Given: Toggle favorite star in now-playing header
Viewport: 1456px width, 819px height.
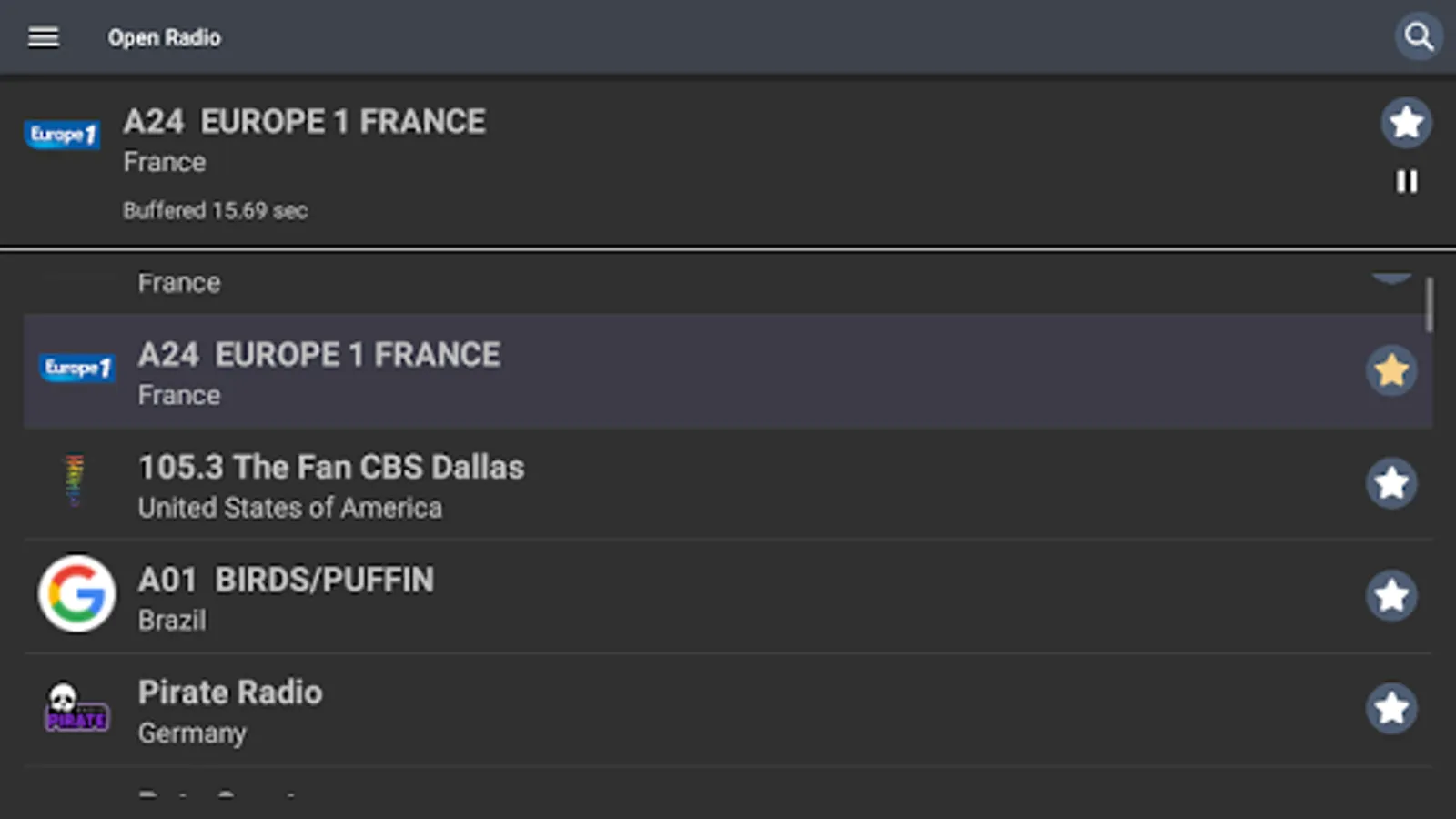Looking at the screenshot, I should click(1406, 122).
